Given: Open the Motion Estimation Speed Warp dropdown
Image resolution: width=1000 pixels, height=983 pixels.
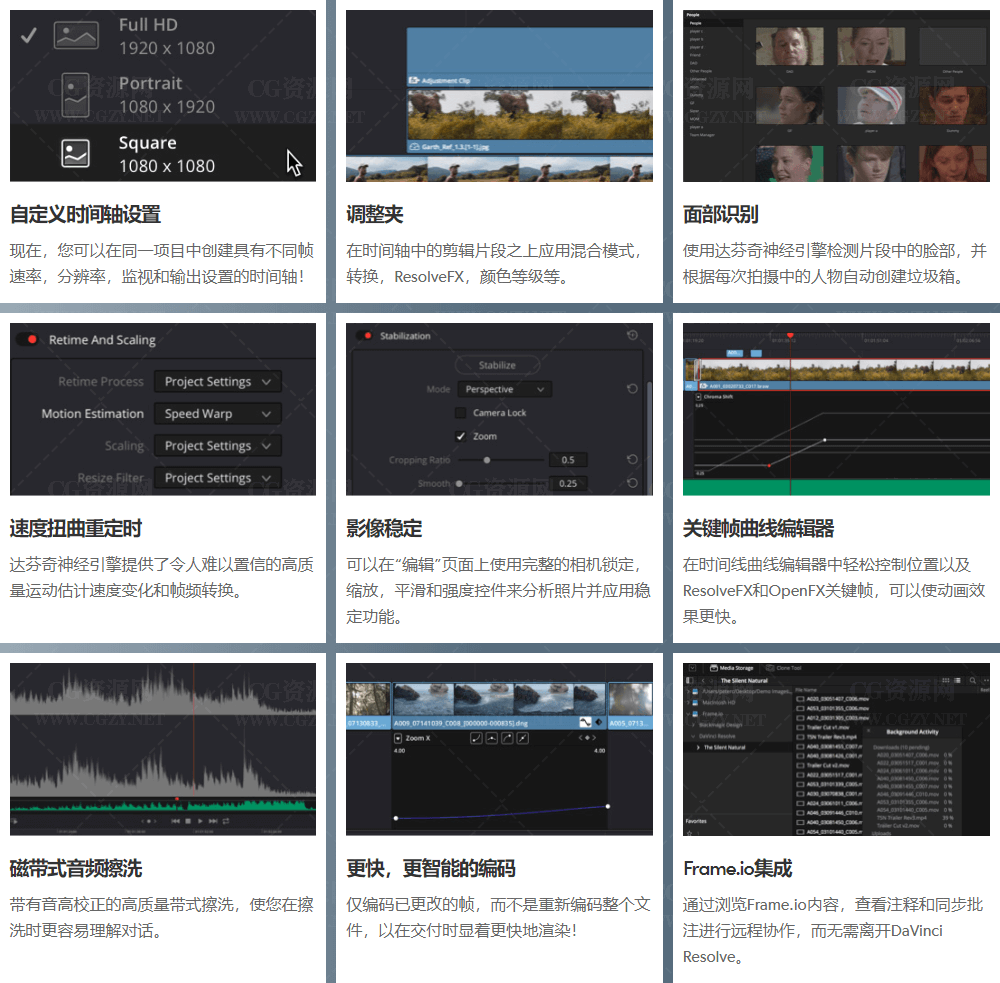Looking at the screenshot, I should pyautogui.click(x=217, y=414).
